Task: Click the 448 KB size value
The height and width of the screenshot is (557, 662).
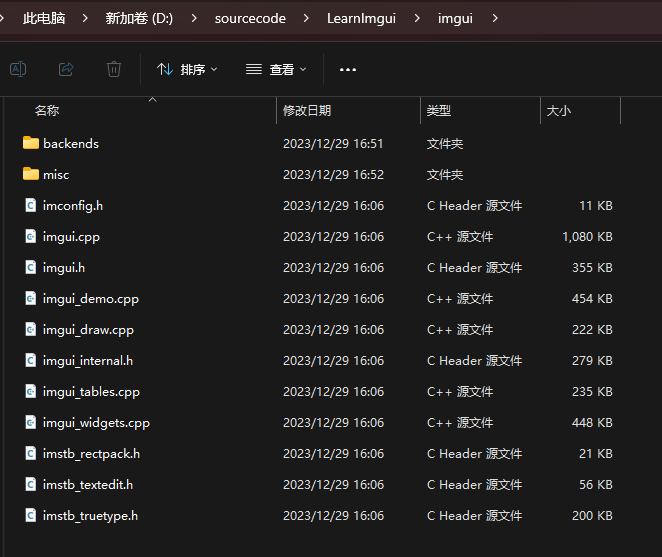Action: click(x=592, y=423)
